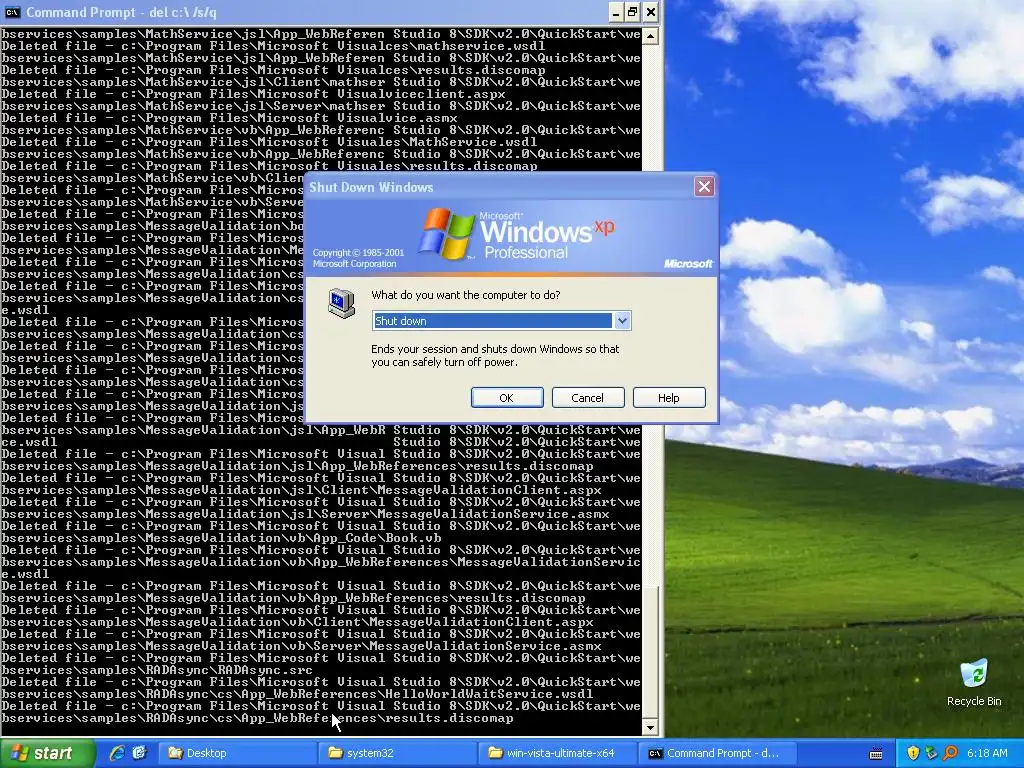Switch to the system32 folder taskbar button
Image resolution: width=1024 pixels, height=768 pixels.
point(398,753)
